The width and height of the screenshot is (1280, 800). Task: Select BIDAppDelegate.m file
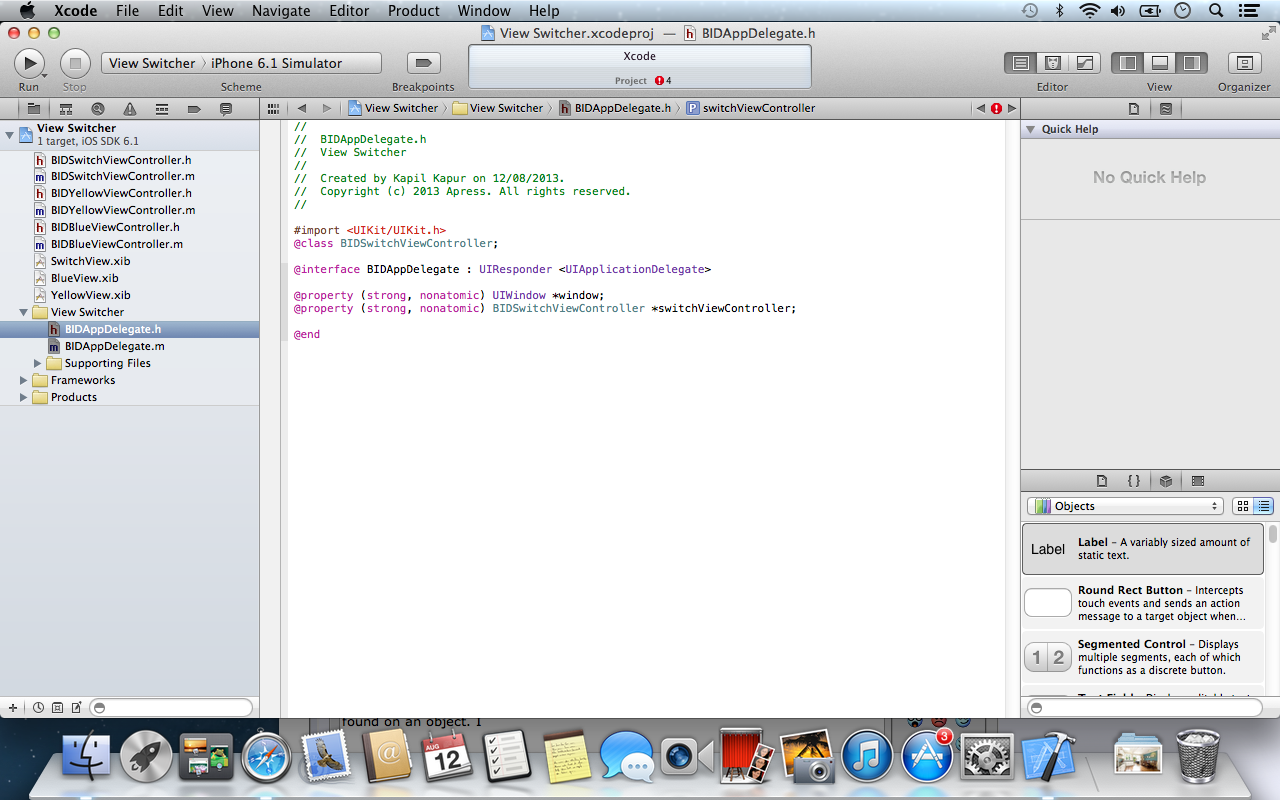coord(114,346)
